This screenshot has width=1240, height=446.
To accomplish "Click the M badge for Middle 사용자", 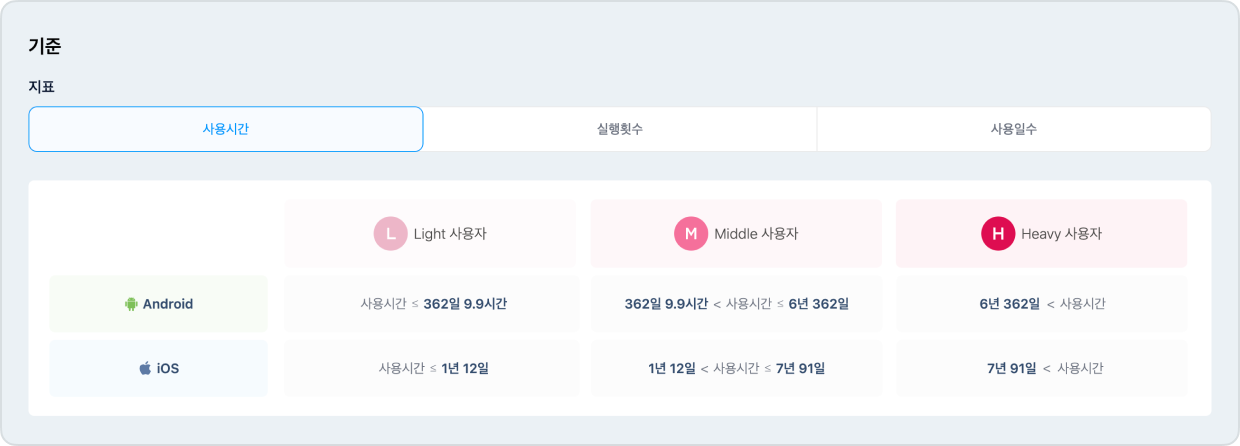I will pos(690,234).
